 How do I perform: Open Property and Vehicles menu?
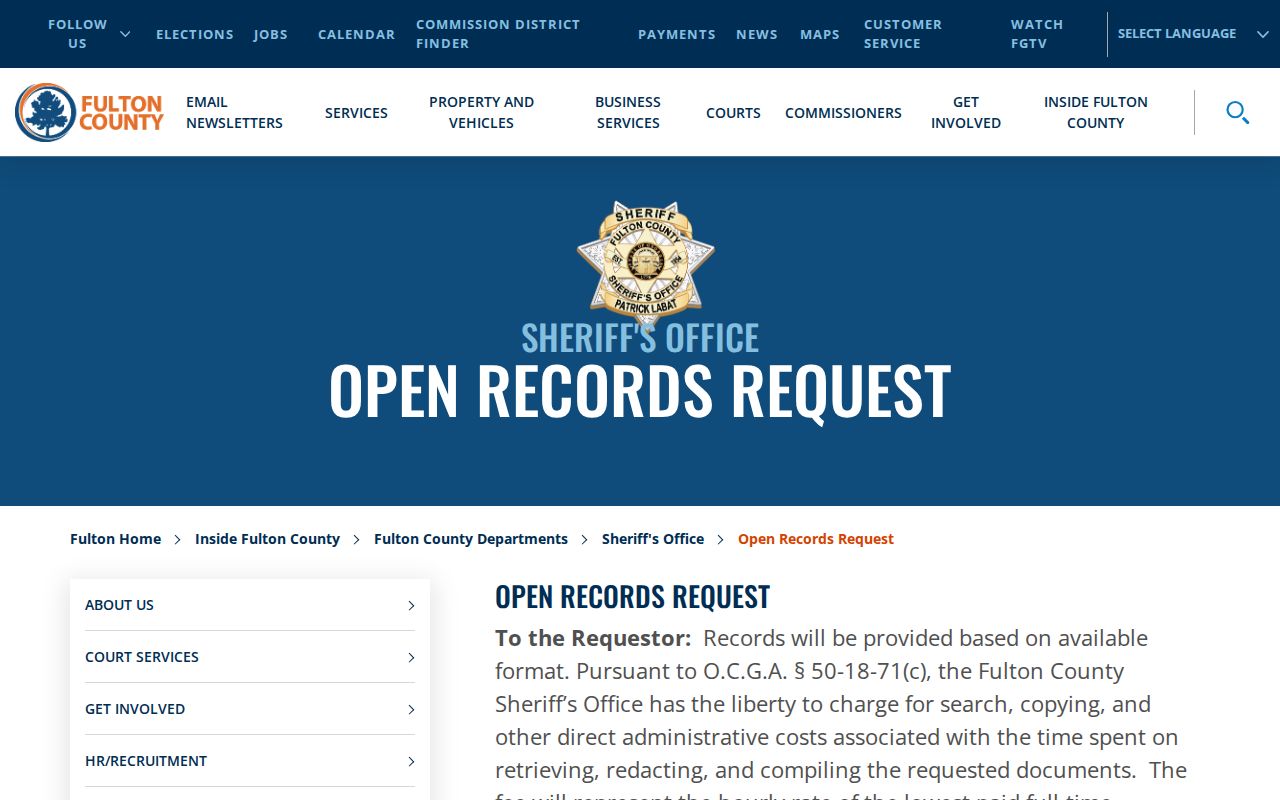tap(481, 112)
